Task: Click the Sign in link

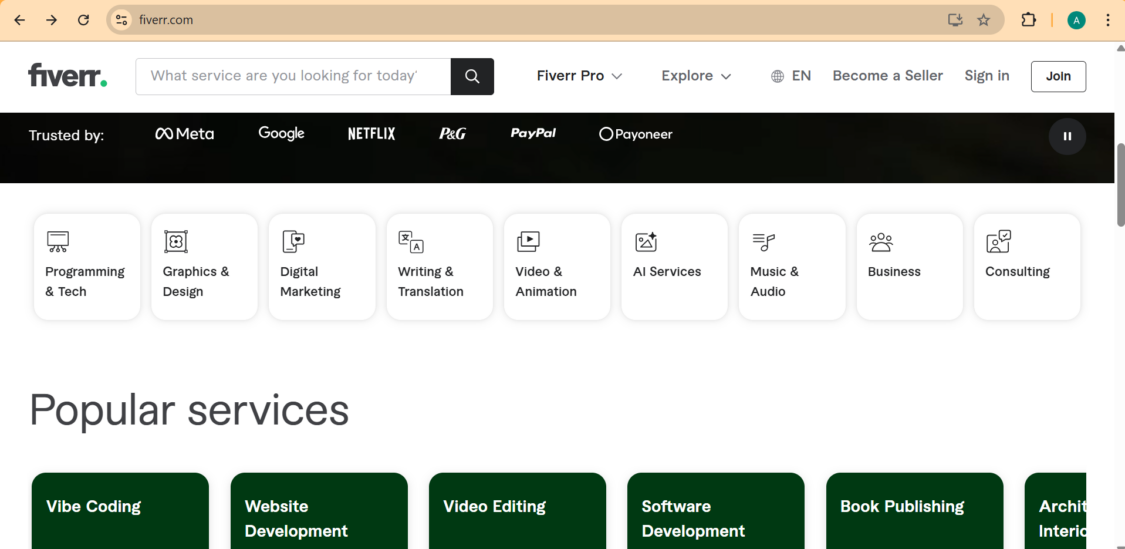Action: (x=987, y=76)
